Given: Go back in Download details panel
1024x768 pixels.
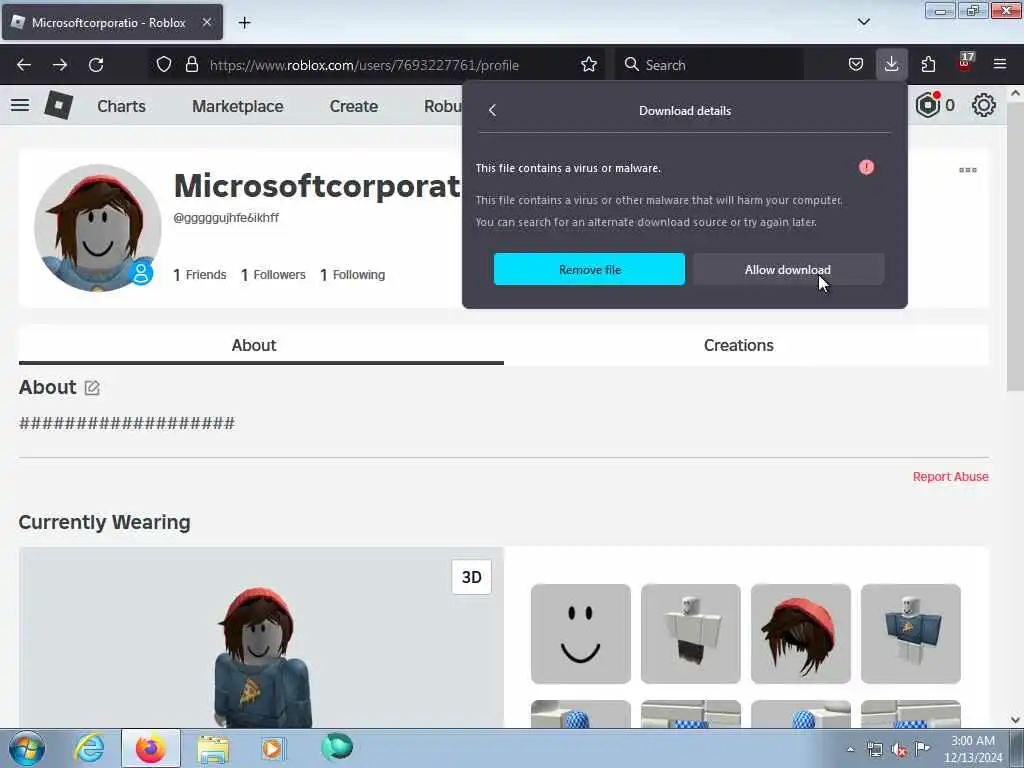Looking at the screenshot, I should [x=492, y=110].
